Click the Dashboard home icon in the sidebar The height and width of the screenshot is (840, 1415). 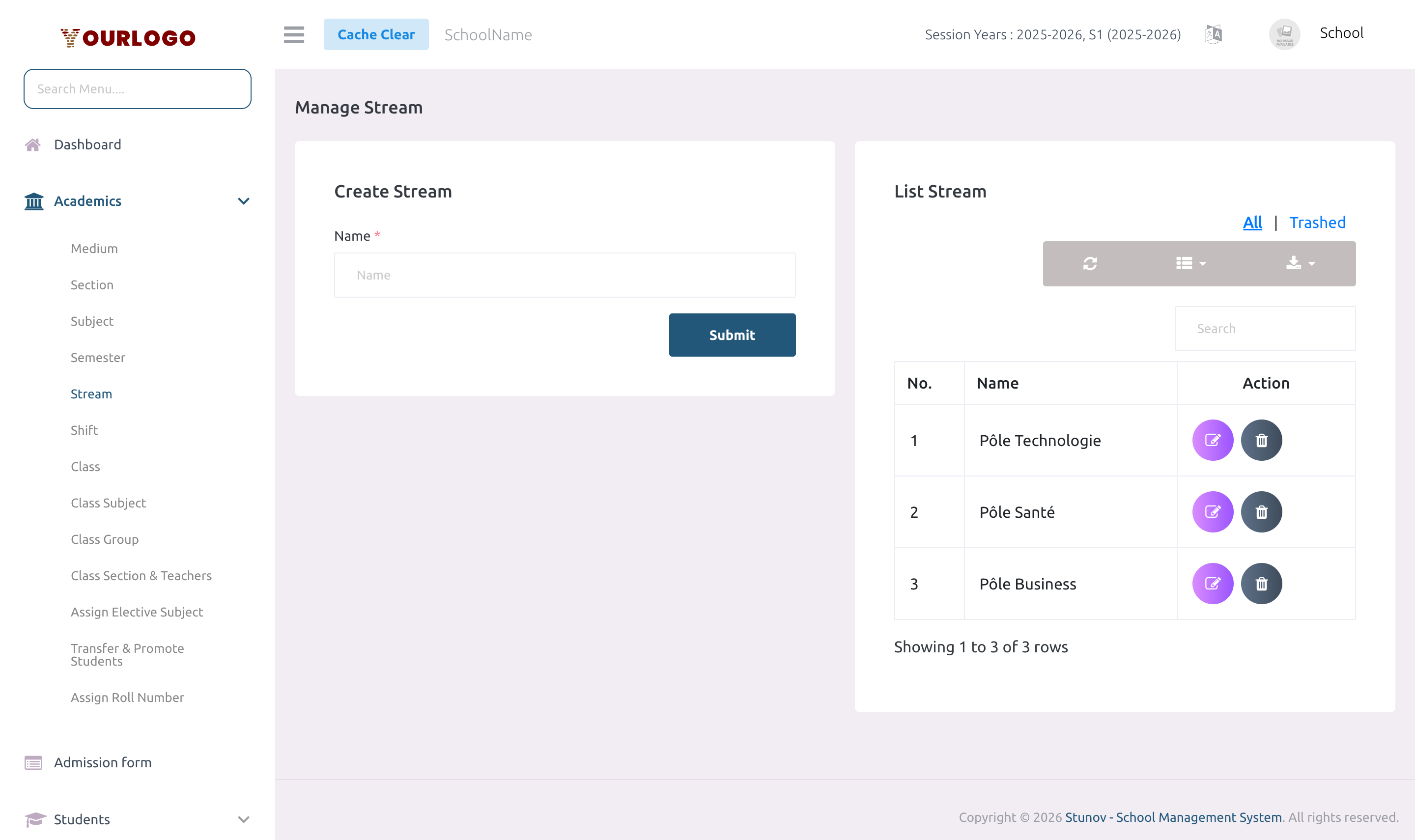tap(33, 144)
